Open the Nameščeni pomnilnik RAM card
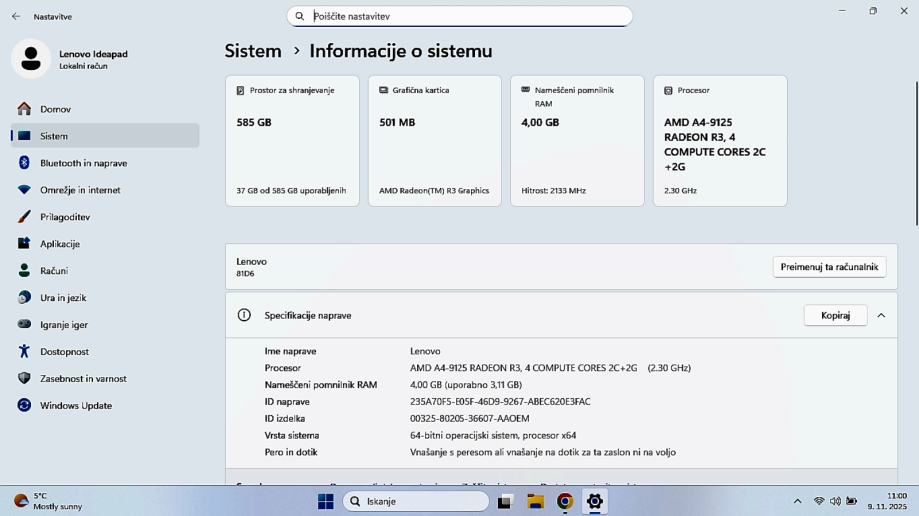The height and width of the screenshot is (516, 919). pos(577,141)
